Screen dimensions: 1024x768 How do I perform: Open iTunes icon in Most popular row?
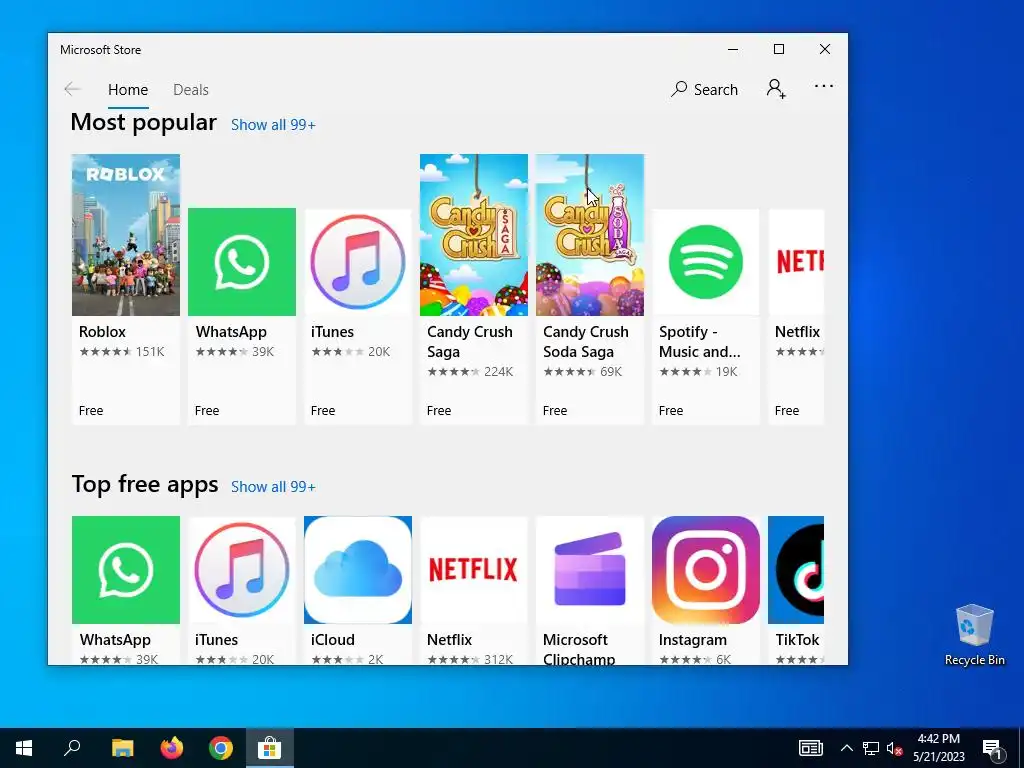point(358,262)
